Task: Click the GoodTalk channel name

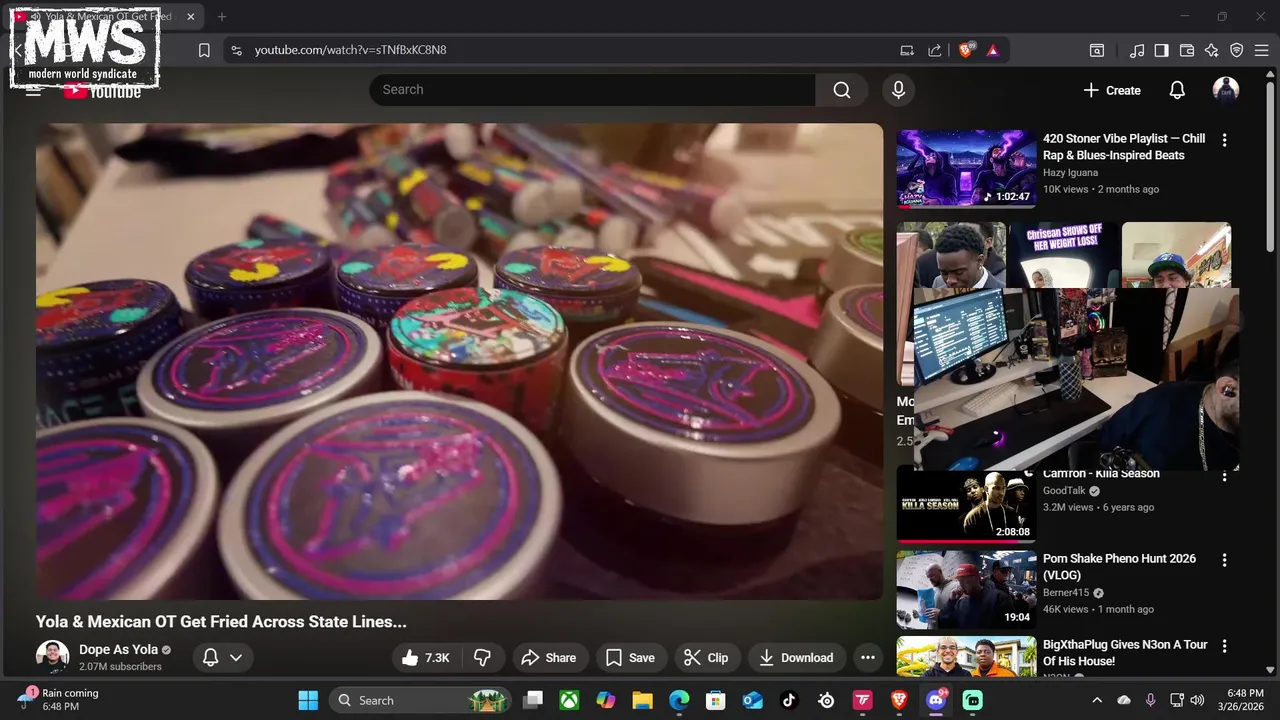Action: coord(1064,491)
